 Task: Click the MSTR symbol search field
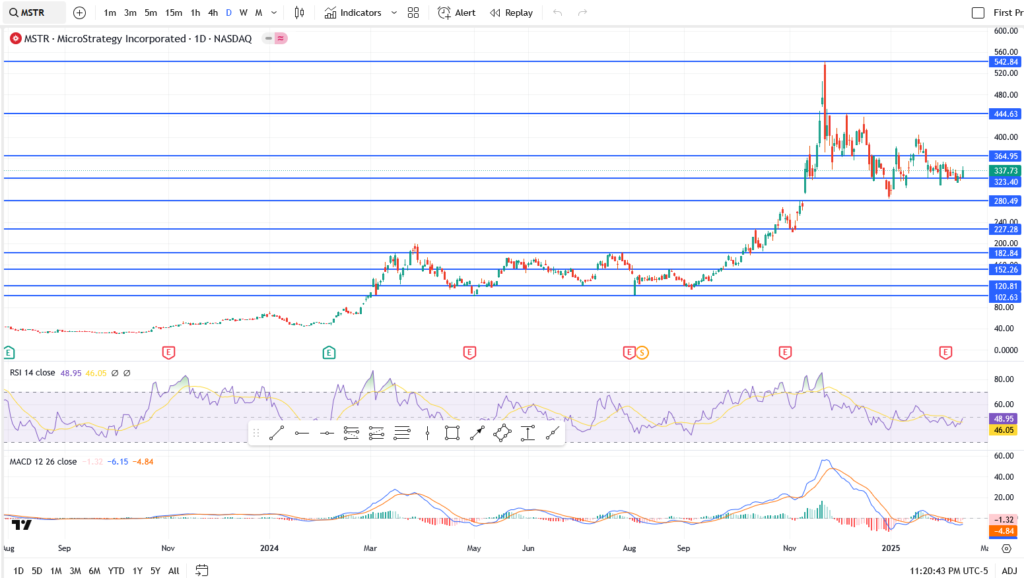pos(36,13)
